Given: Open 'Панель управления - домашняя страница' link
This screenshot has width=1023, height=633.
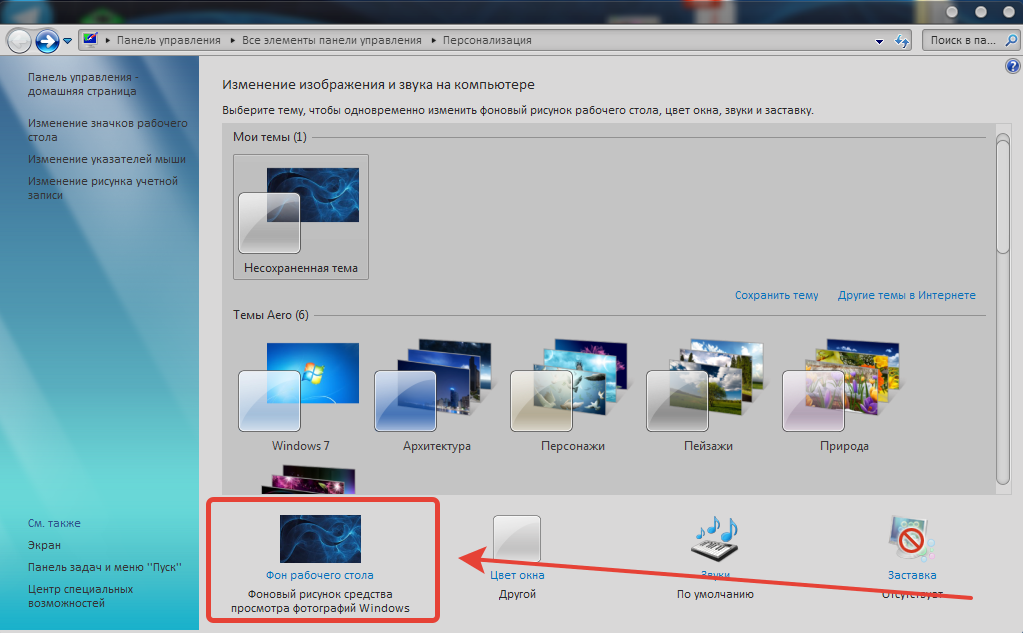Looking at the screenshot, I should click(83, 84).
